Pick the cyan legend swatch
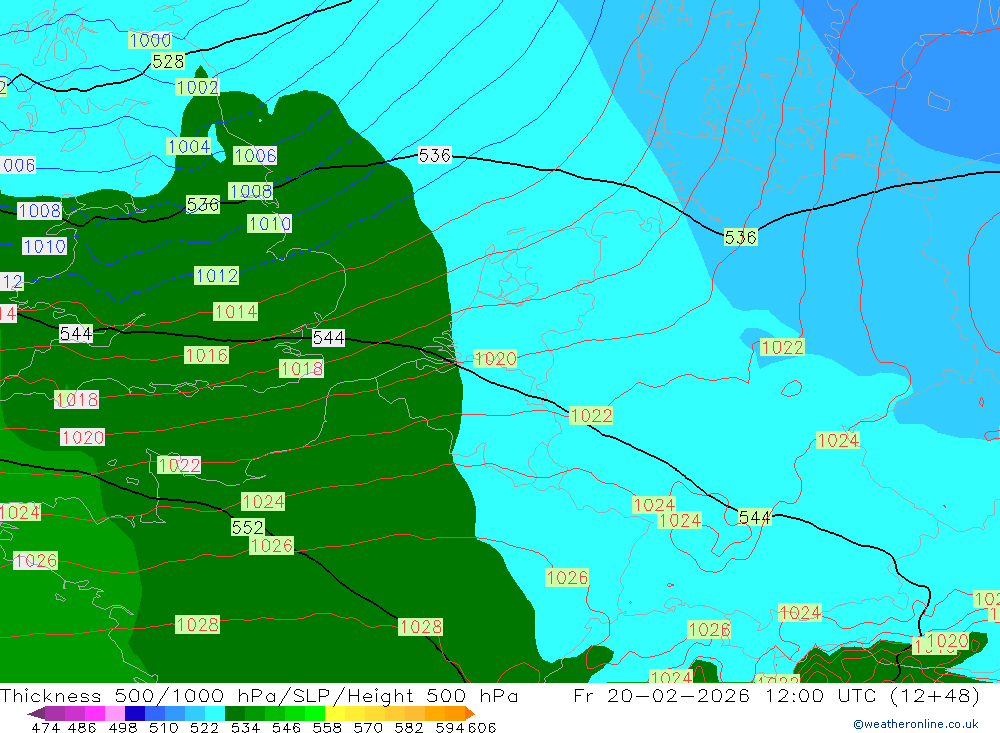1000x733 pixels. point(215,713)
